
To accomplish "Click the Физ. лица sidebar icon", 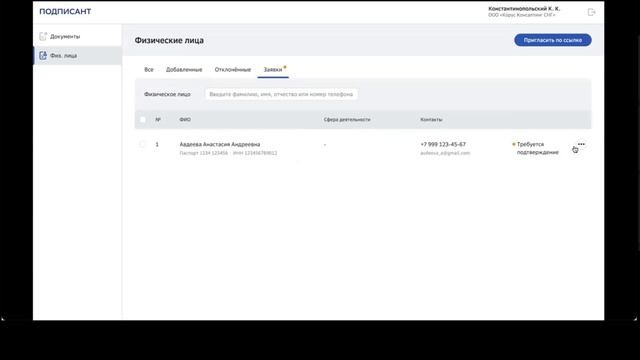I will pos(43,56).
